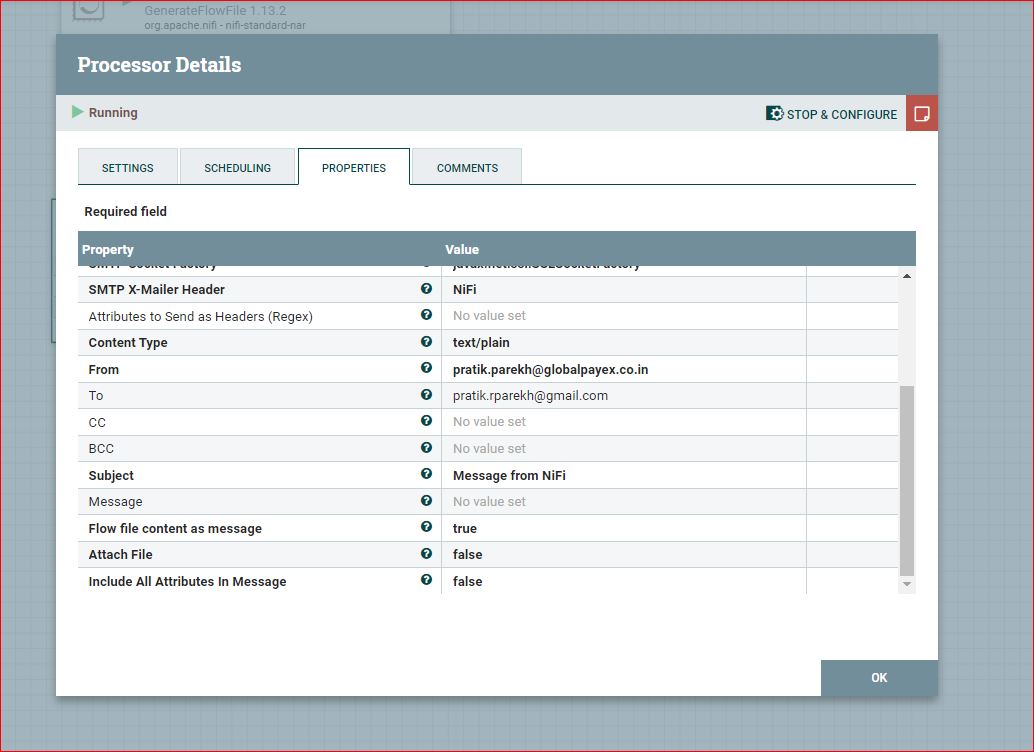Open the COMMENTS tab

coord(465,167)
